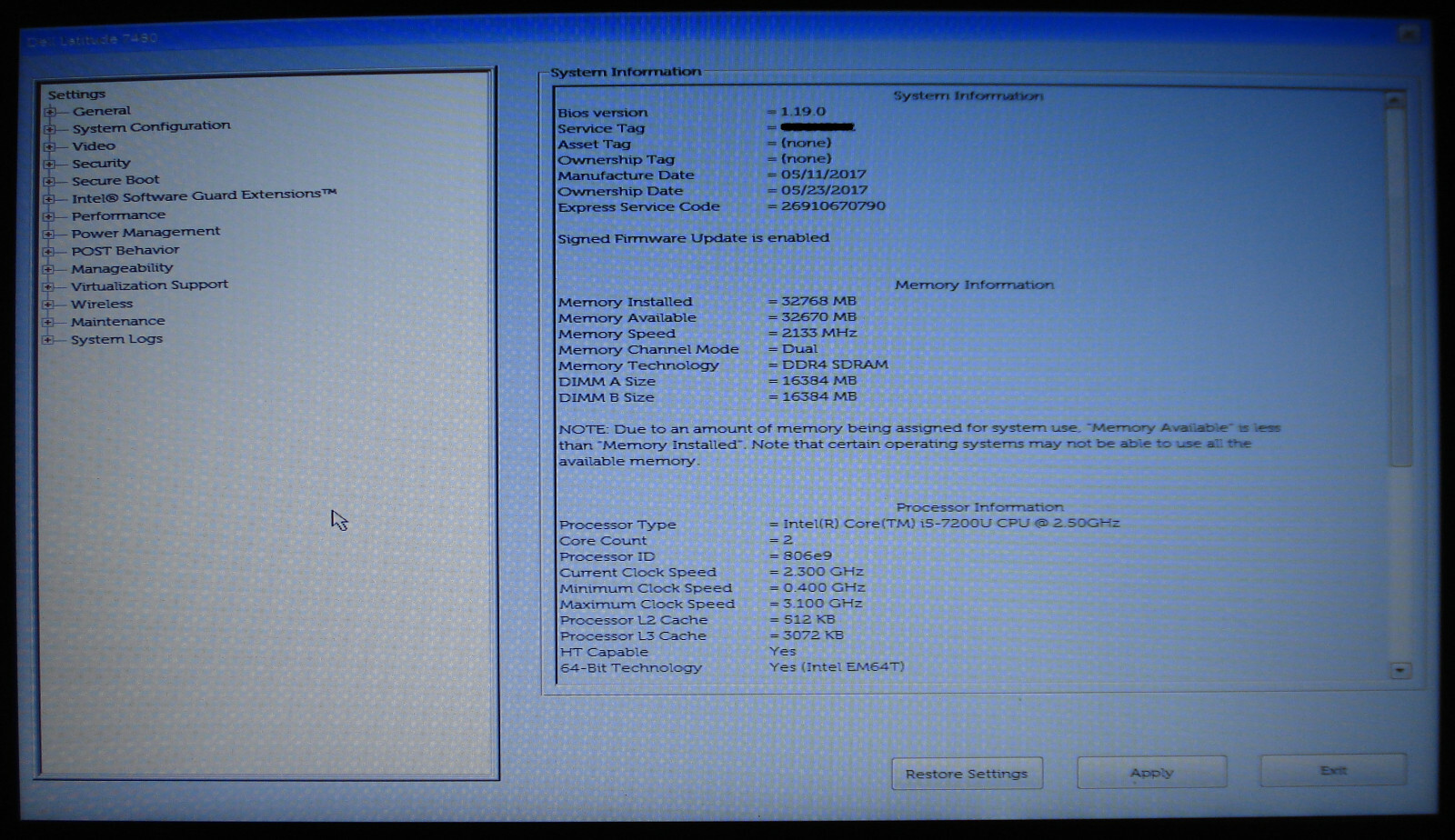Open the Security tree item

coord(101,164)
